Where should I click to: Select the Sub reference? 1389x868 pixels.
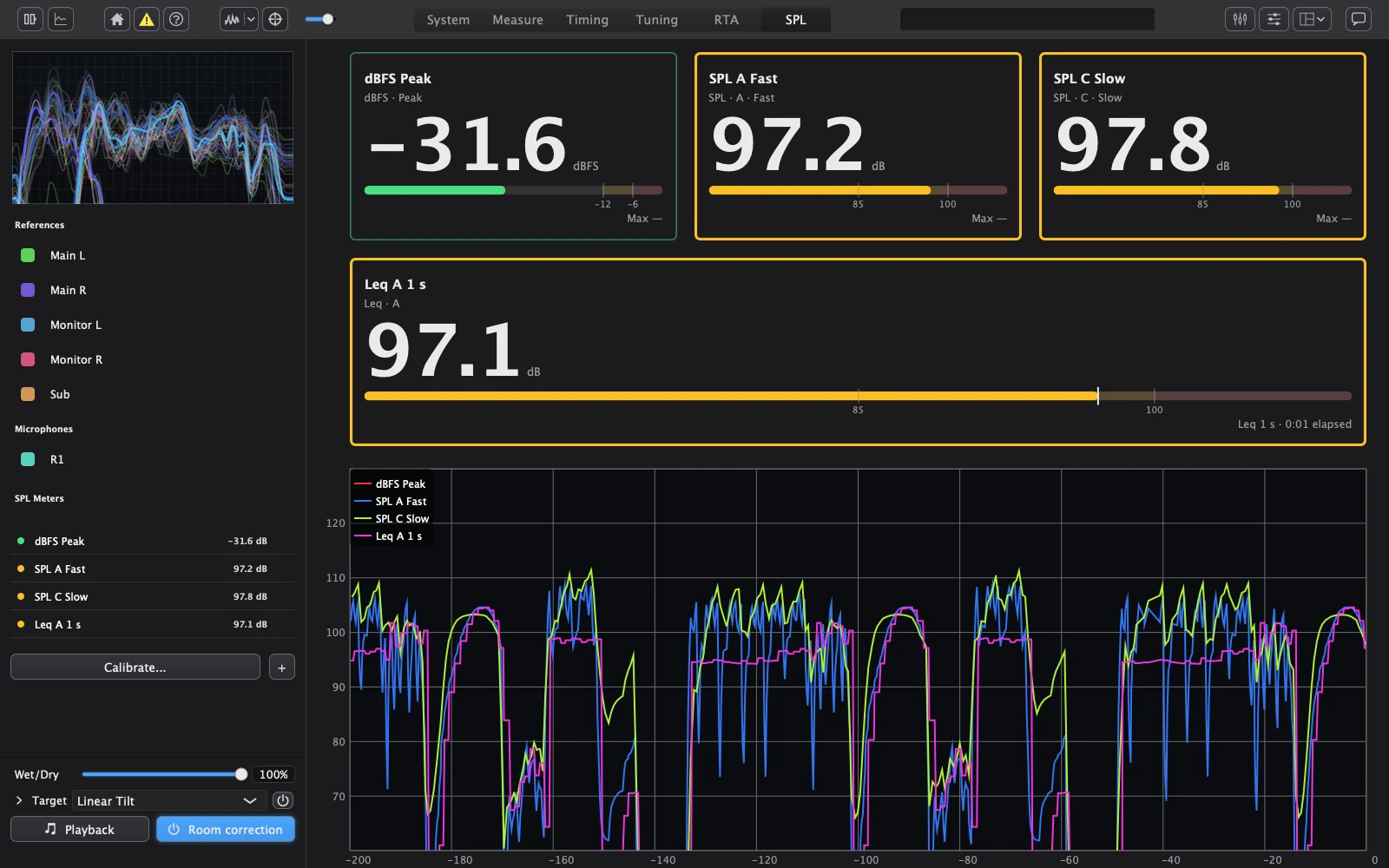click(x=60, y=394)
